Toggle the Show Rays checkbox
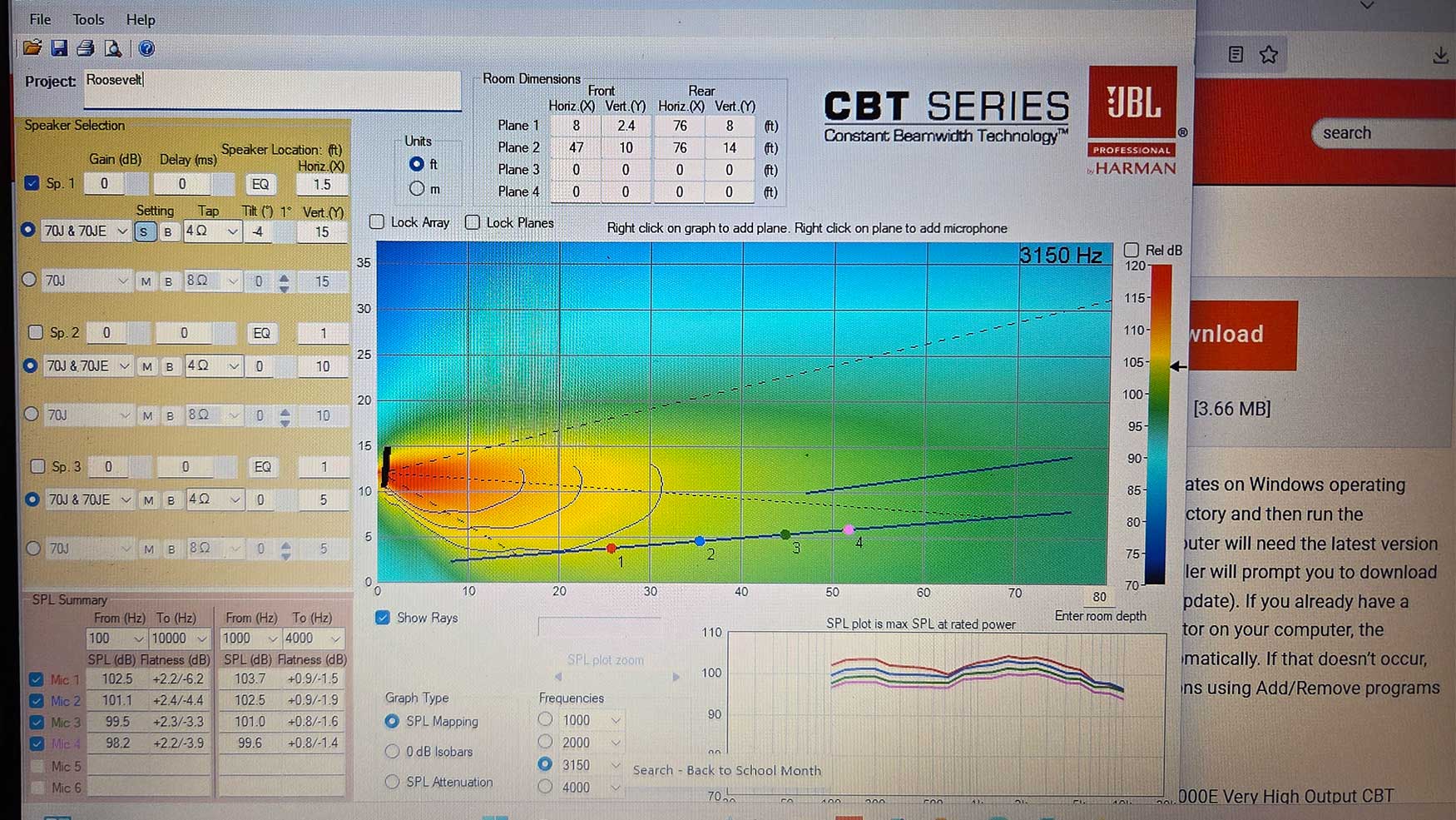 pyautogui.click(x=383, y=618)
